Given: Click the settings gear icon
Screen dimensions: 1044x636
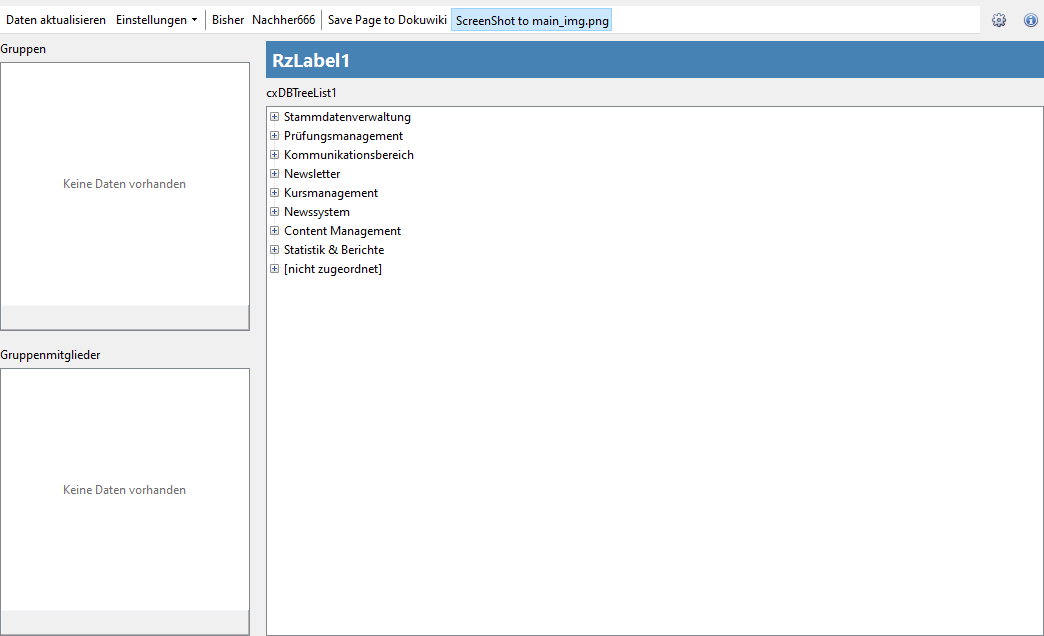Looking at the screenshot, I should pos(998,20).
